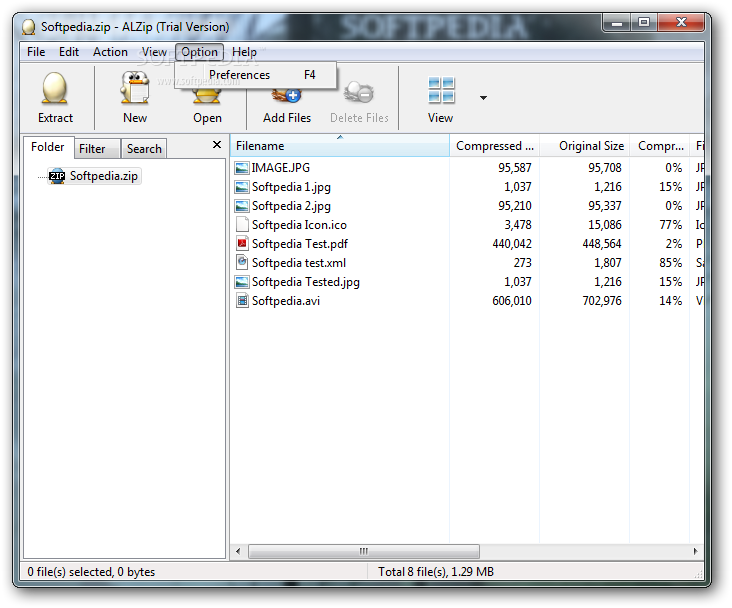Image resolution: width=732 pixels, height=608 pixels.
Task: Click the icon beside Softpedia 2.jpg
Action: (x=242, y=206)
